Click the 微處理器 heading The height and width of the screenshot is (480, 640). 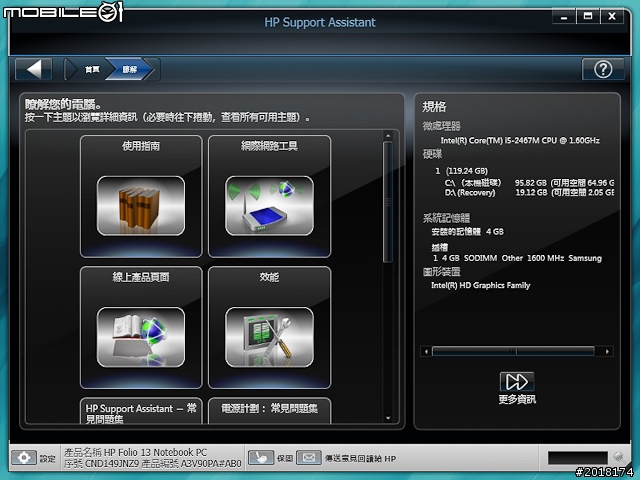point(442,126)
